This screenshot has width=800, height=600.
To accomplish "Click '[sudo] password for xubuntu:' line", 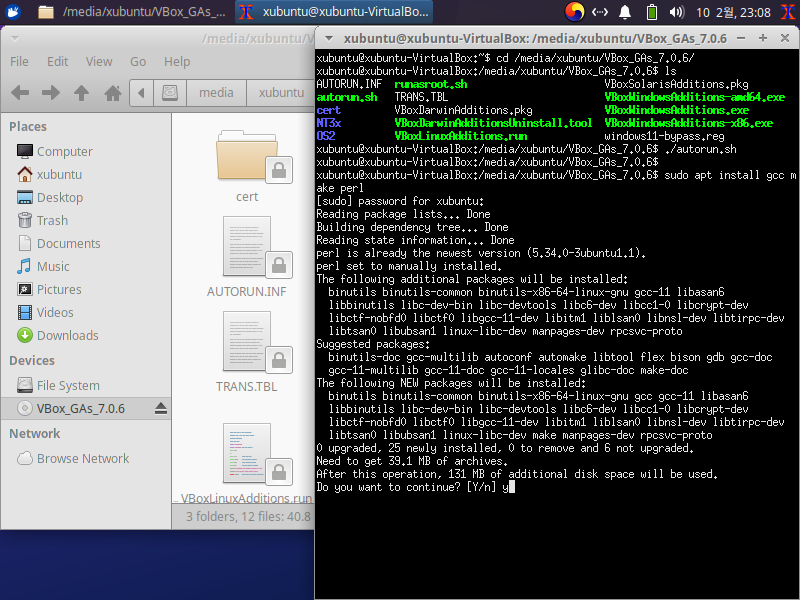I will coord(400,201).
